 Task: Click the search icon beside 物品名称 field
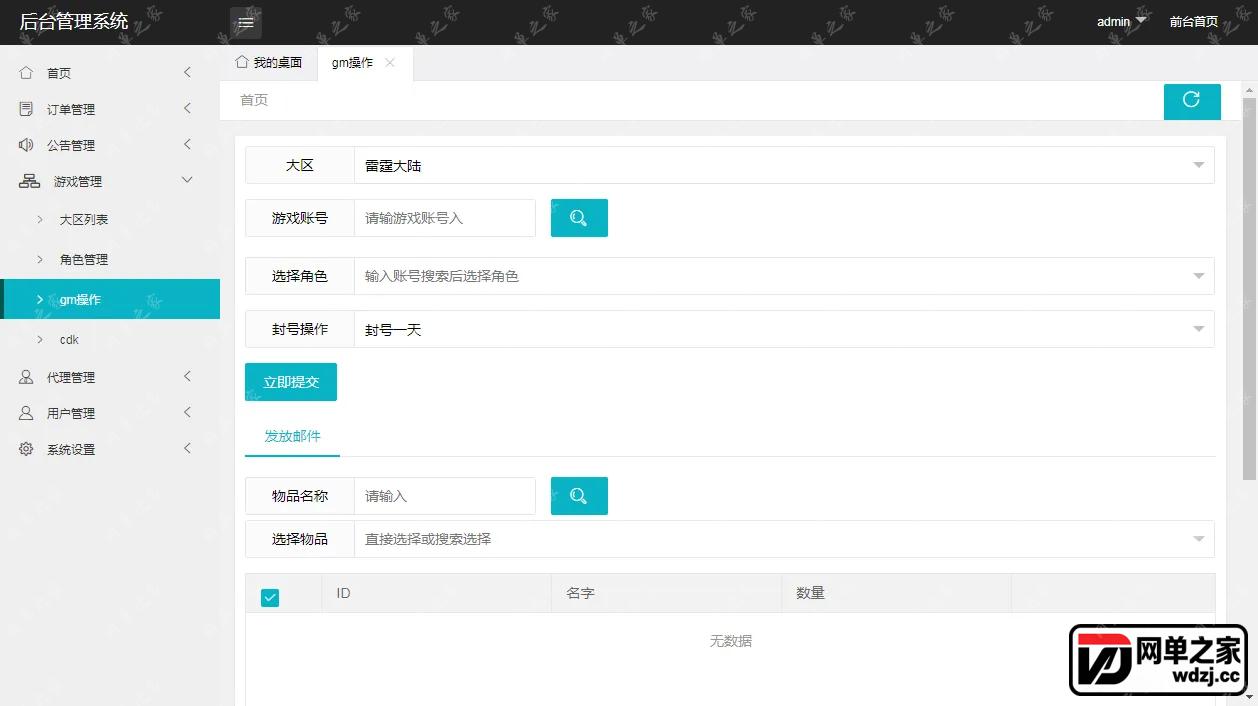579,496
